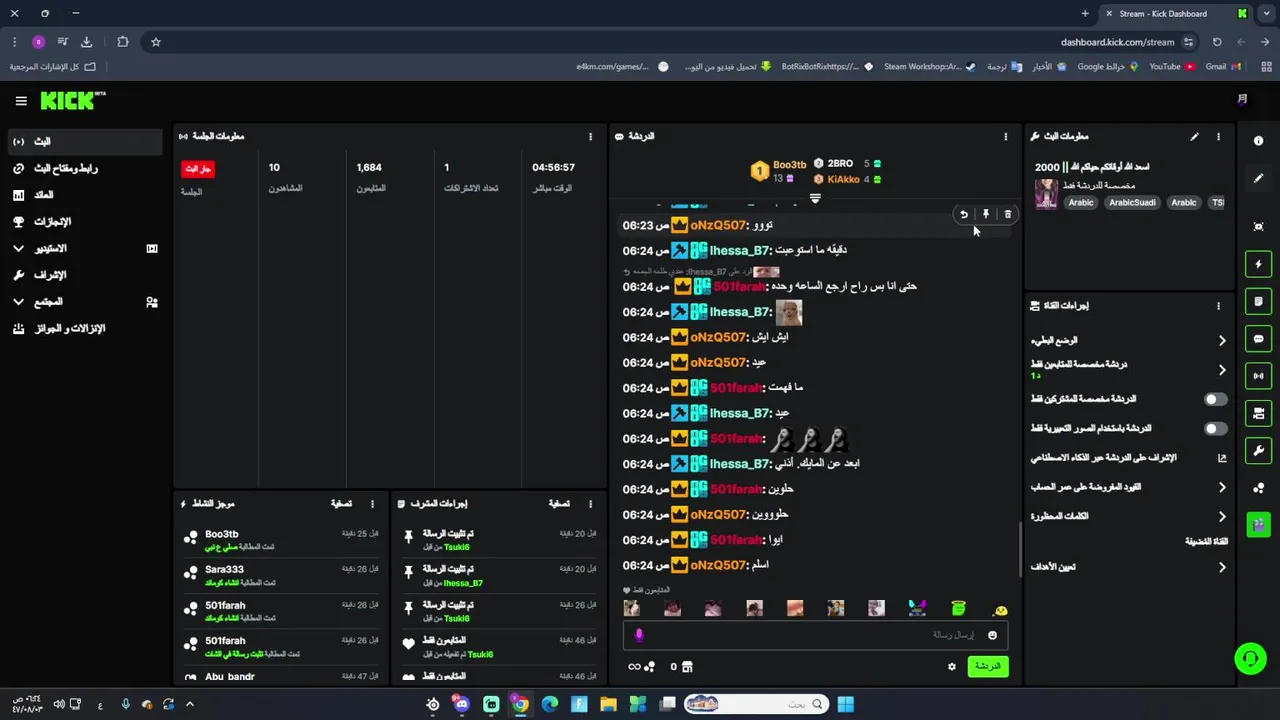Screen dimensions: 1280x720
Task: Click the screen capture icon in right toolbar
Action: point(1258,227)
